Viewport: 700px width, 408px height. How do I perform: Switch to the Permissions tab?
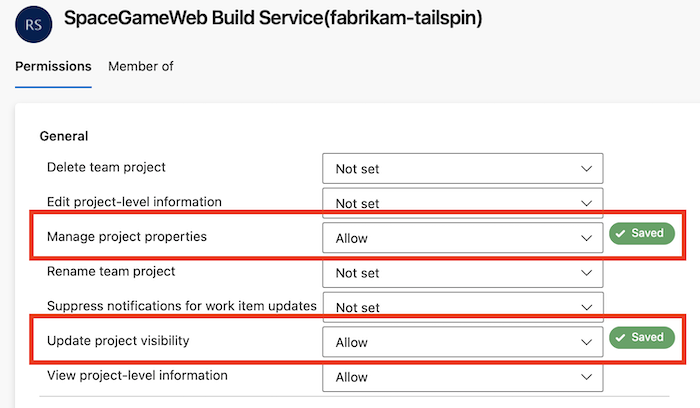[x=53, y=66]
